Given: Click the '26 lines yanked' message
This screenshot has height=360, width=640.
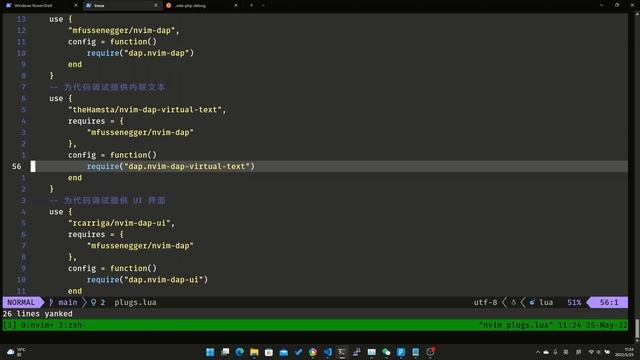Looking at the screenshot, I should [38, 313].
